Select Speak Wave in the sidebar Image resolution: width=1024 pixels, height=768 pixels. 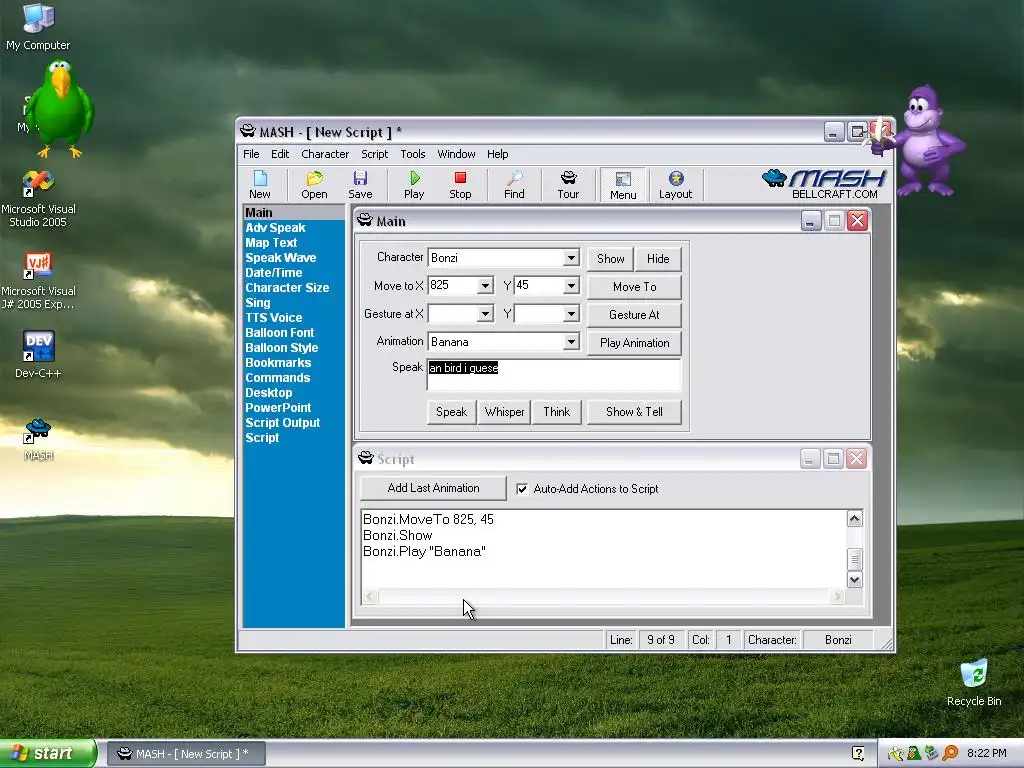click(280, 257)
